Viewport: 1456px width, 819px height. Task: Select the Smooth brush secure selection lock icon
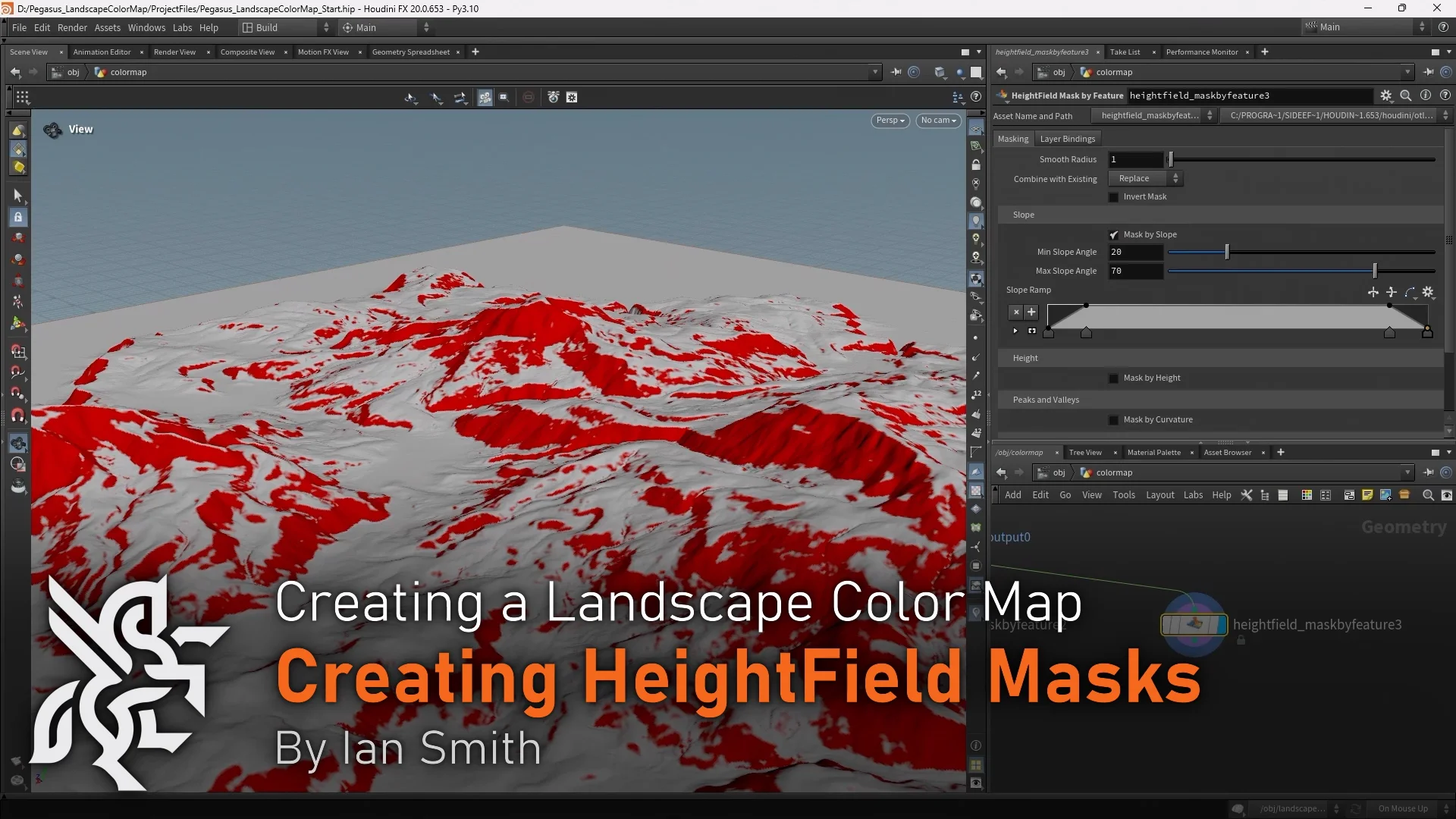18,217
